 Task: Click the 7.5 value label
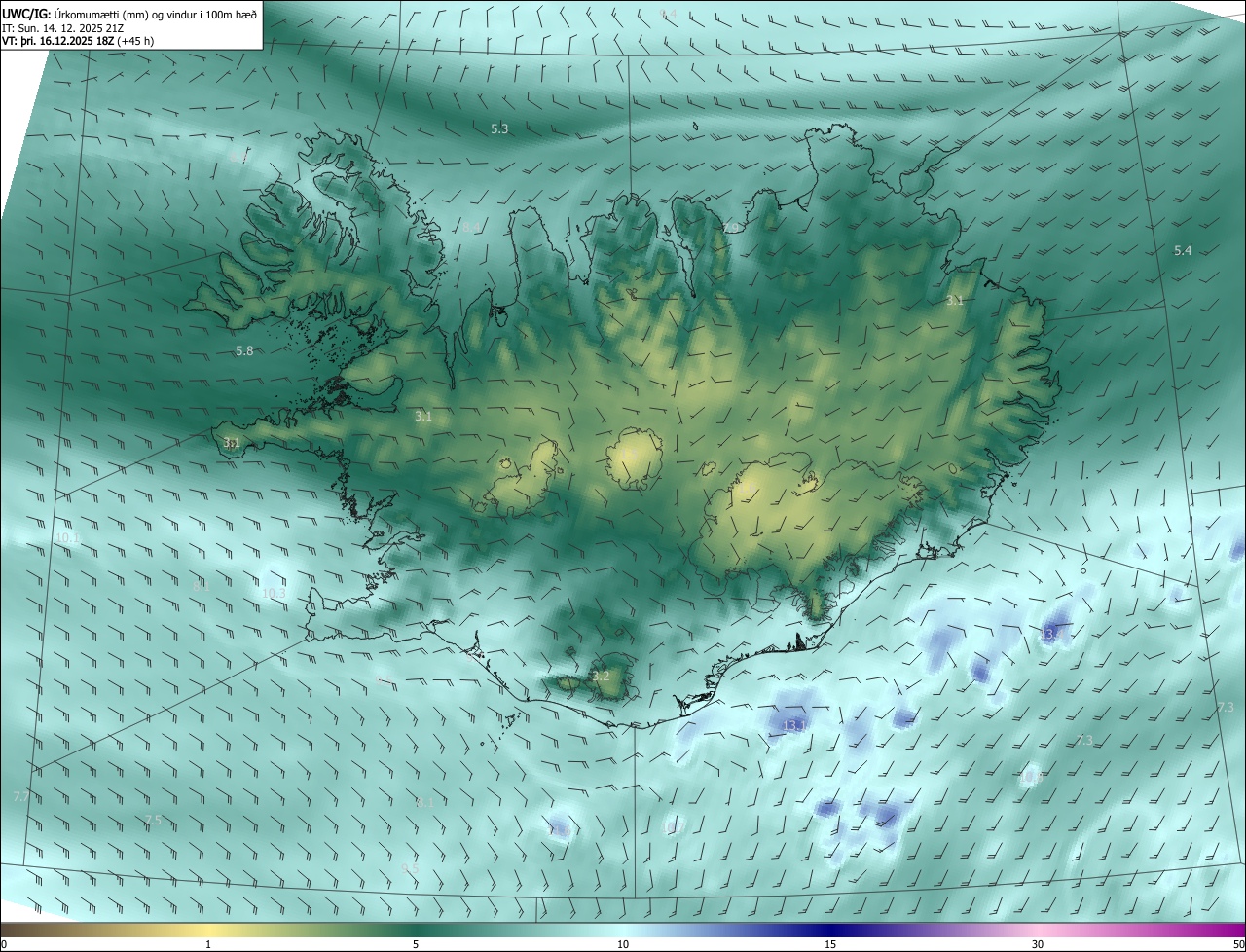153,821
